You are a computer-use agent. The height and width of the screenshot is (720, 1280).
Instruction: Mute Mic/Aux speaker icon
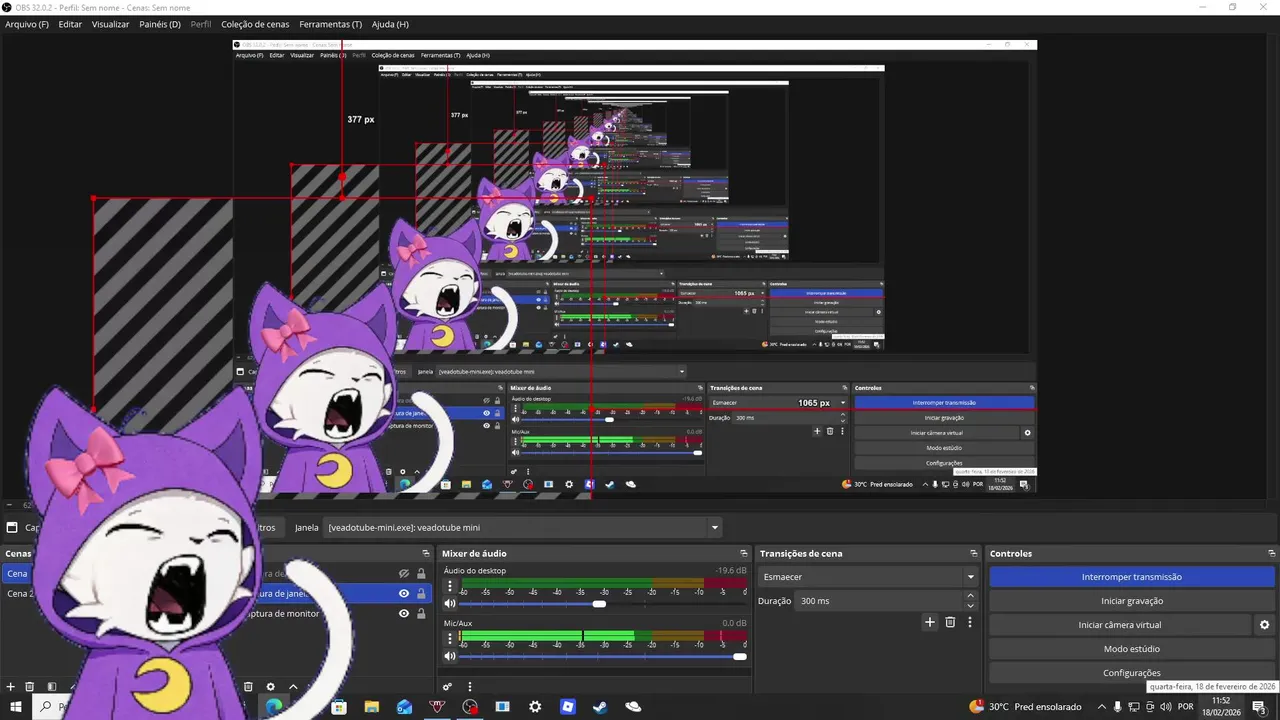pyautogui.click(x=450, y=656)
